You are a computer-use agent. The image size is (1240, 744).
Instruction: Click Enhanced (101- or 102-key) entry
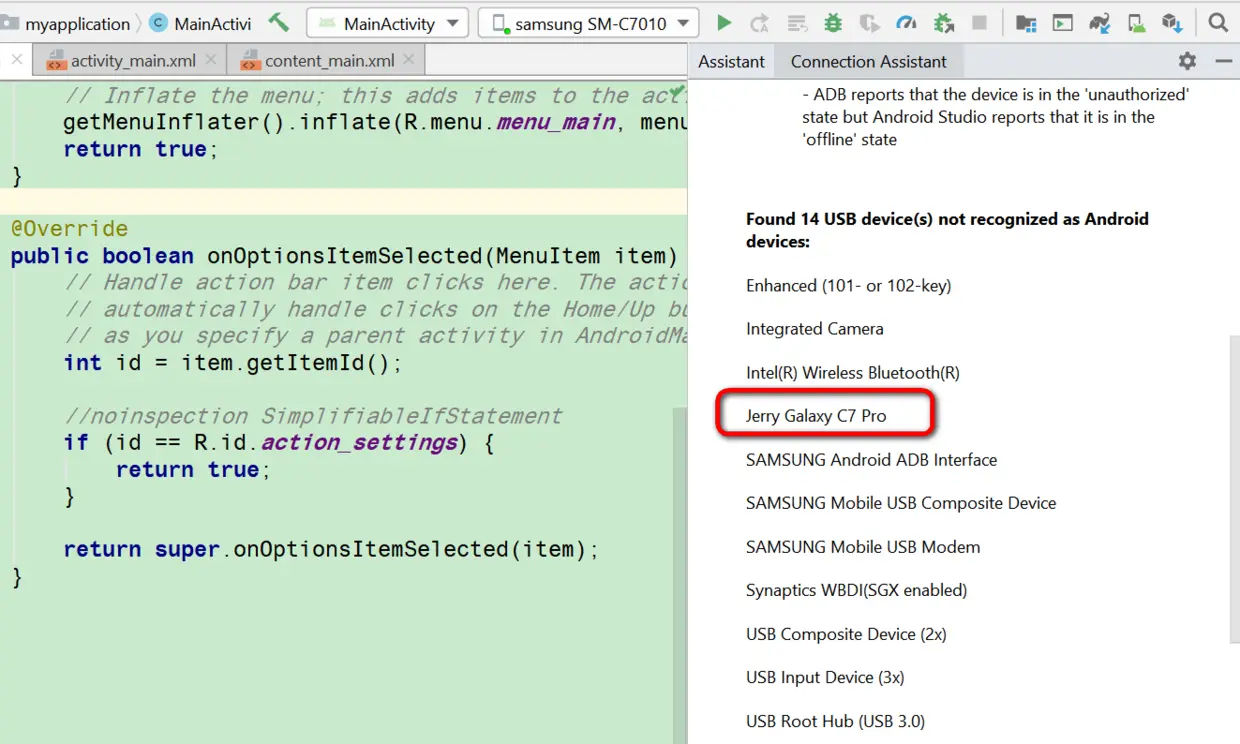coord(848,286)
